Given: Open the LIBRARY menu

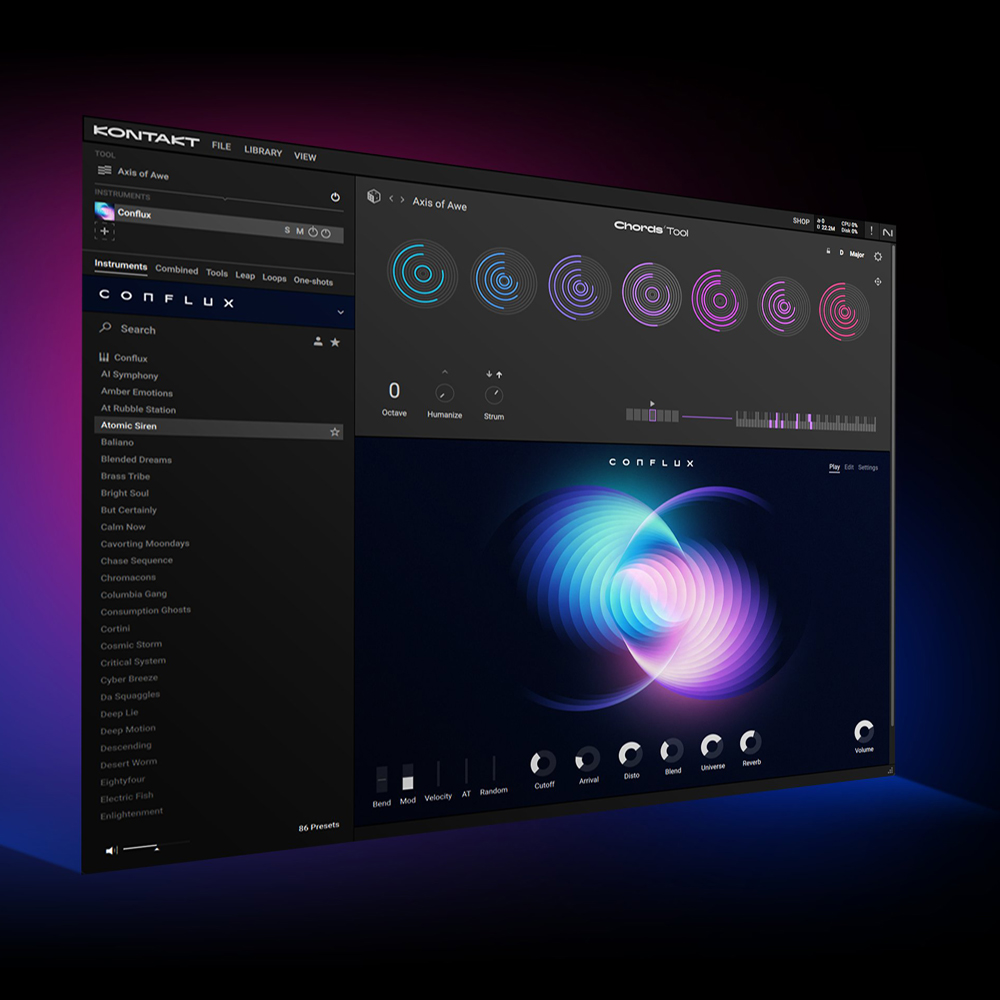Looking at the screenshot, I should point(263,151).
